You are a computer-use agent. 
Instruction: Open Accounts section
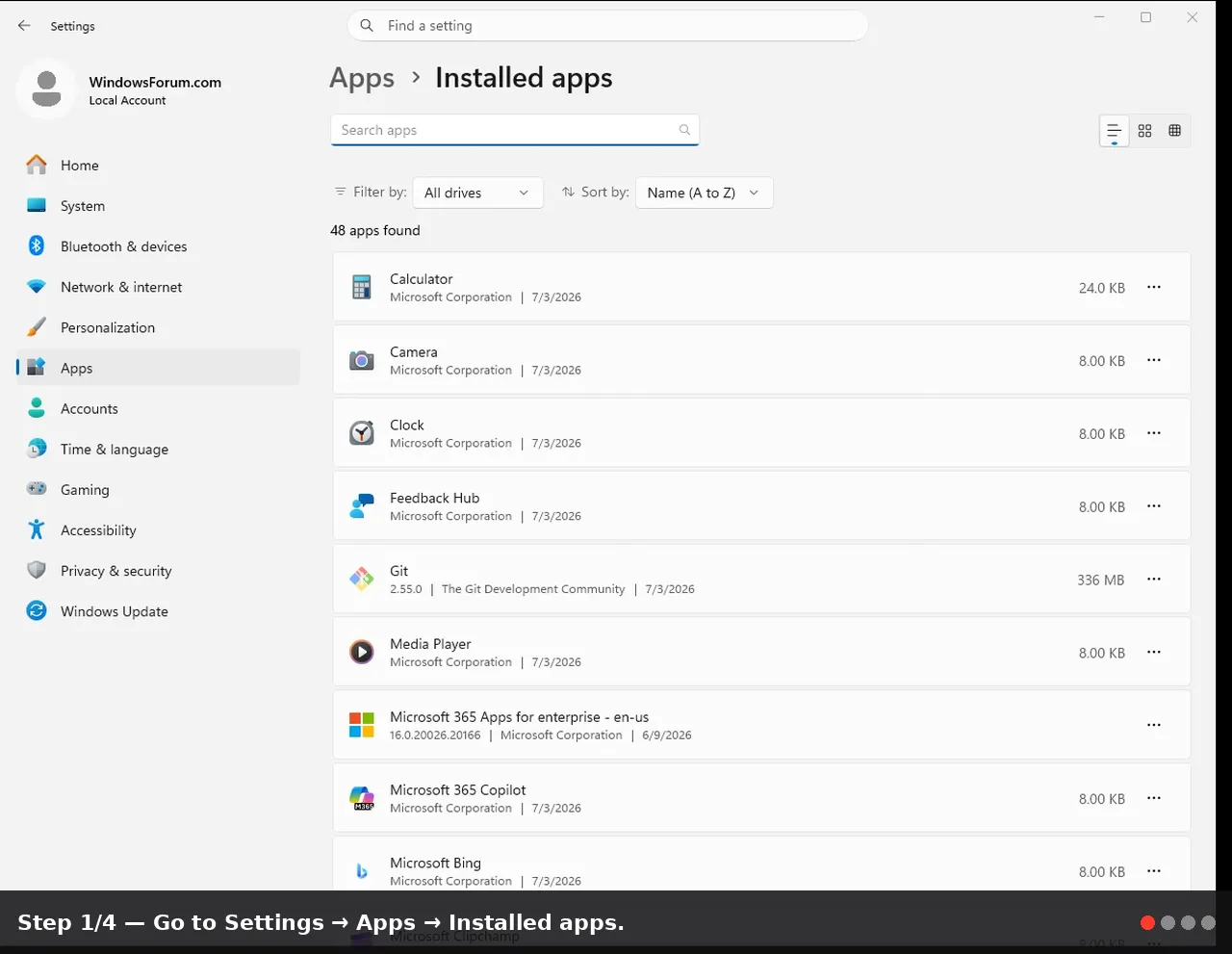click(158, 408)
